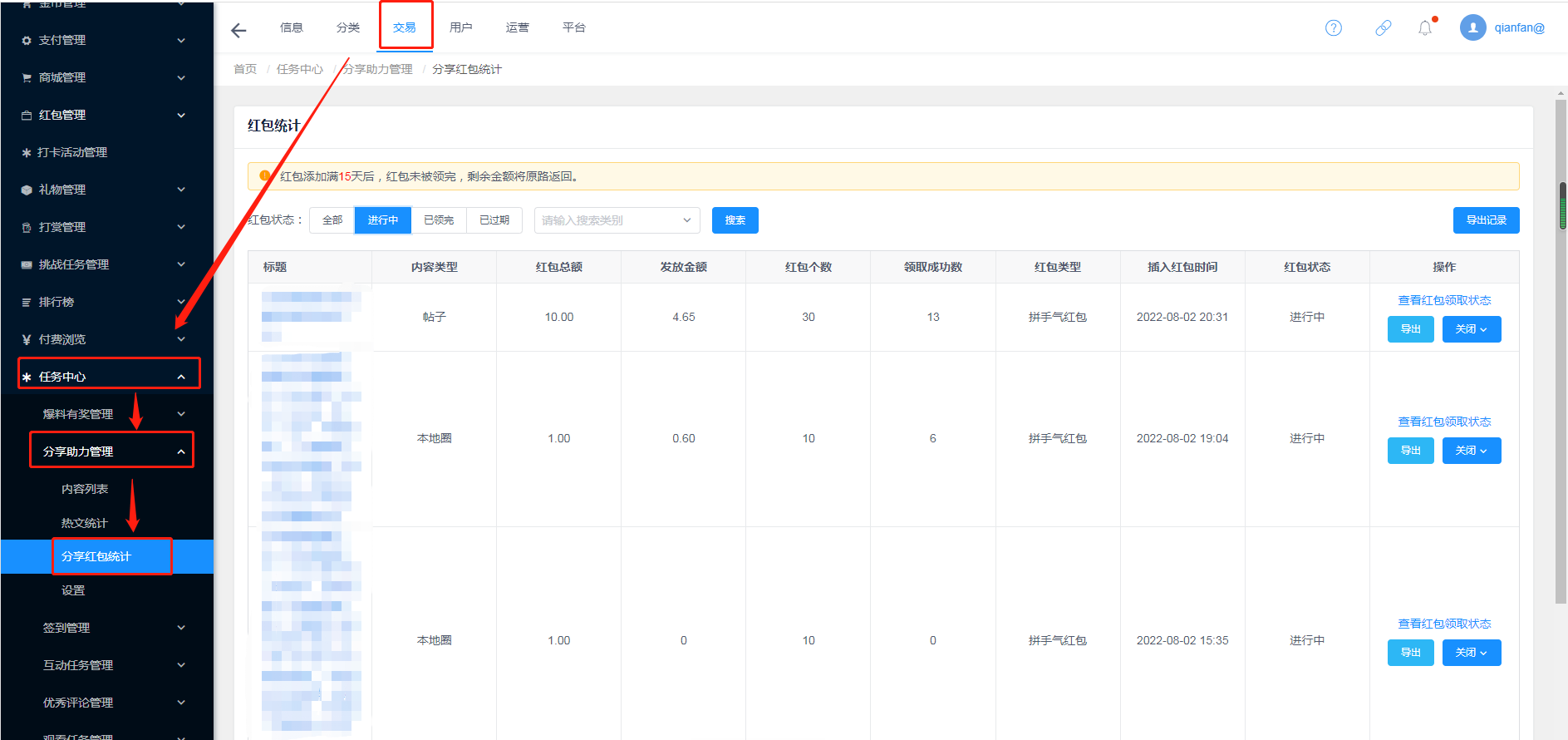The height and width of the screenshot is (740, 1568).
Task: Collapse 分享助力管理 submenu chevron
Action: [181, 452]
